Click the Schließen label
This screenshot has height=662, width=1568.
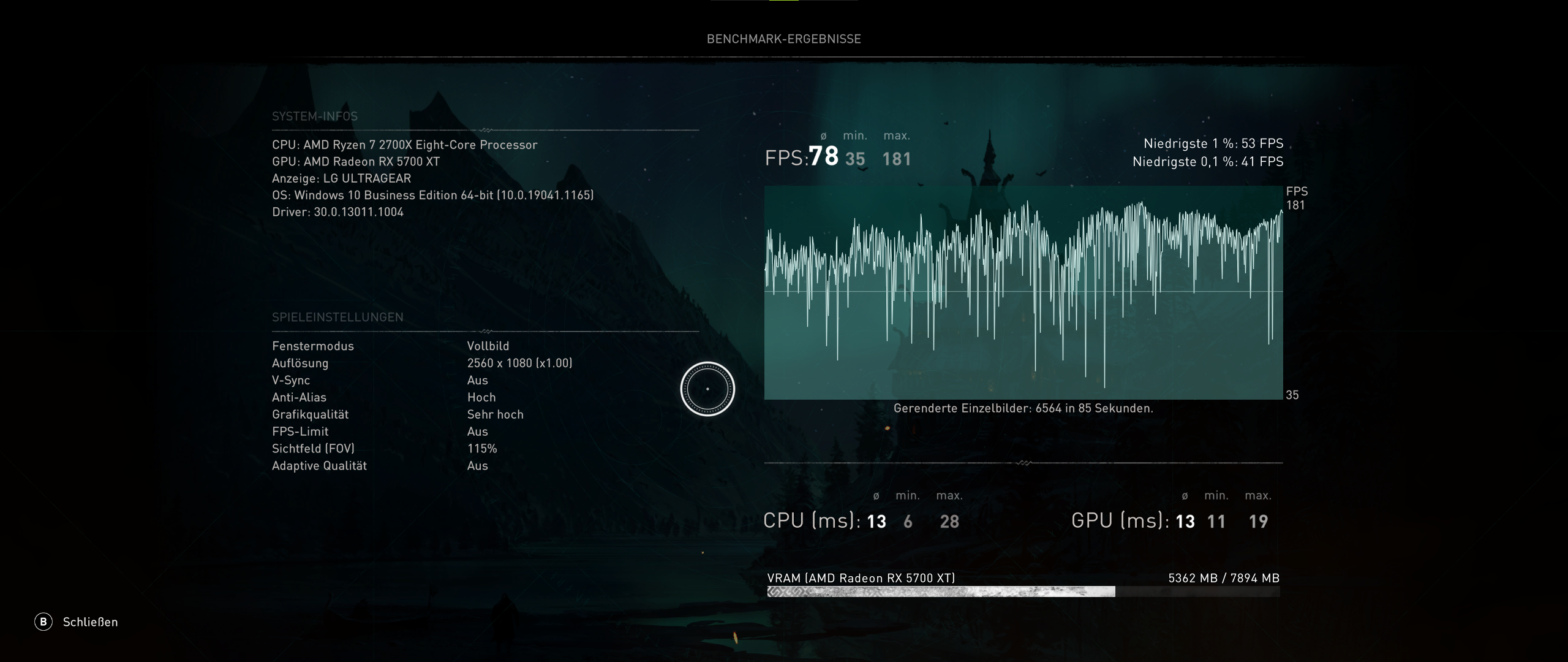coord(90,622)
